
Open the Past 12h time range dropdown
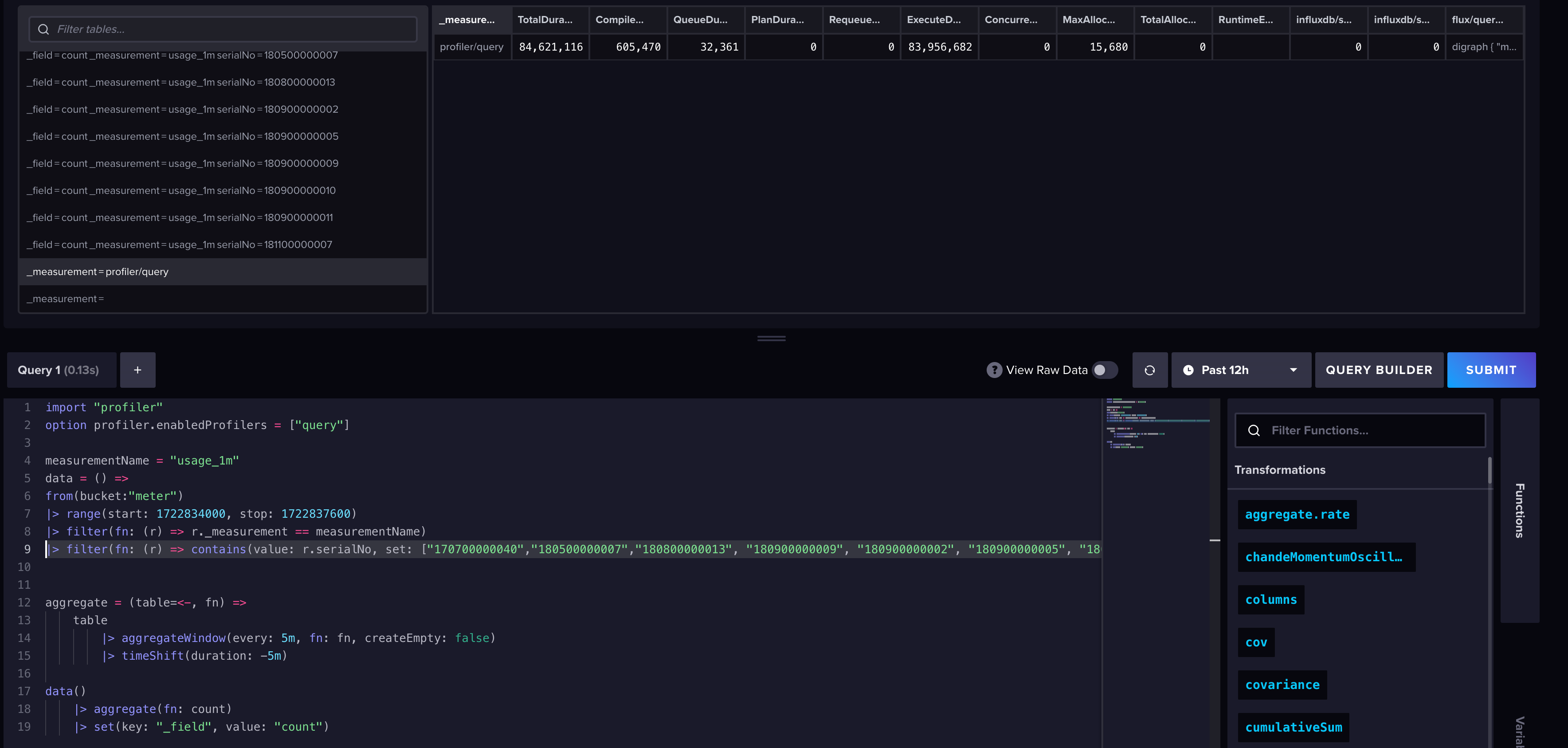click(1241, 370)
